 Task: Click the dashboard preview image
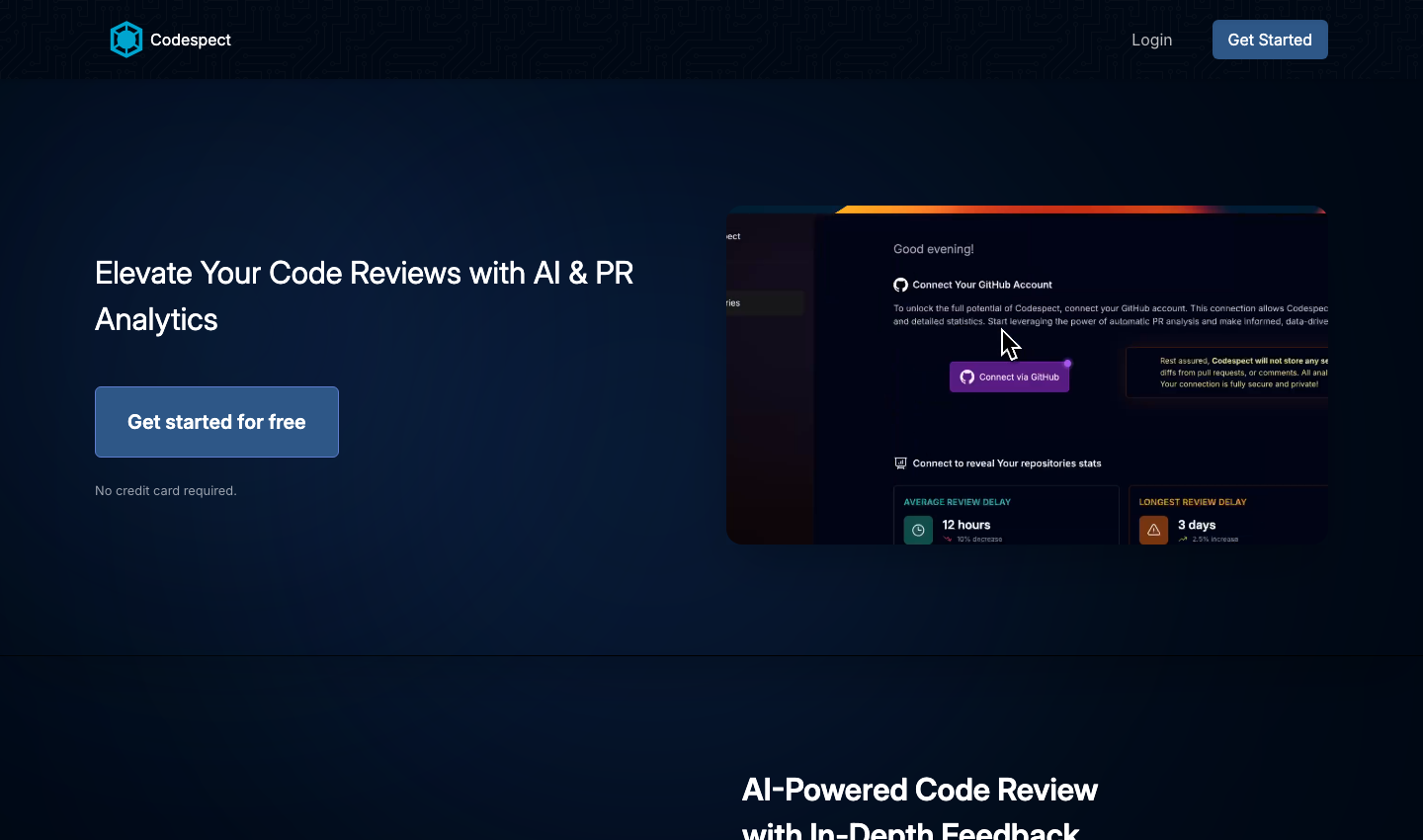(x=1027, y=375)
